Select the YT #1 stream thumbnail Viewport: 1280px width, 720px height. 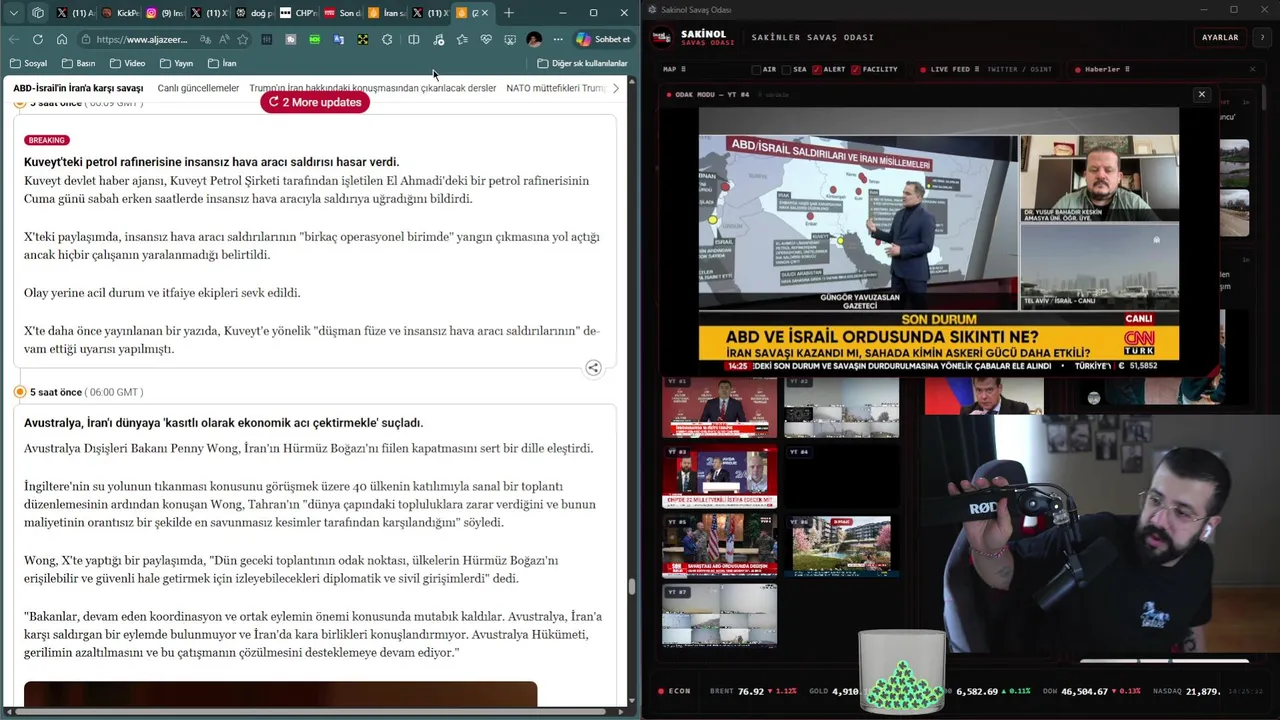click(x=719, y=407)
